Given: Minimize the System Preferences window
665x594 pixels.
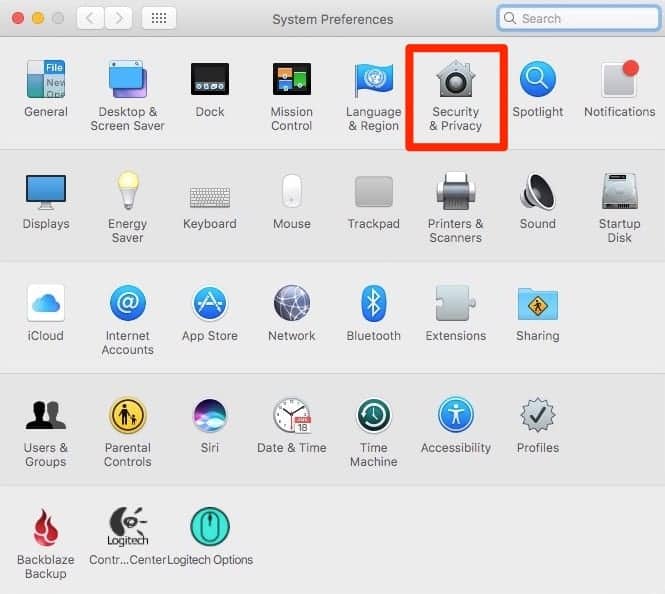Looking at the screenshot, I should coord(38,18).
